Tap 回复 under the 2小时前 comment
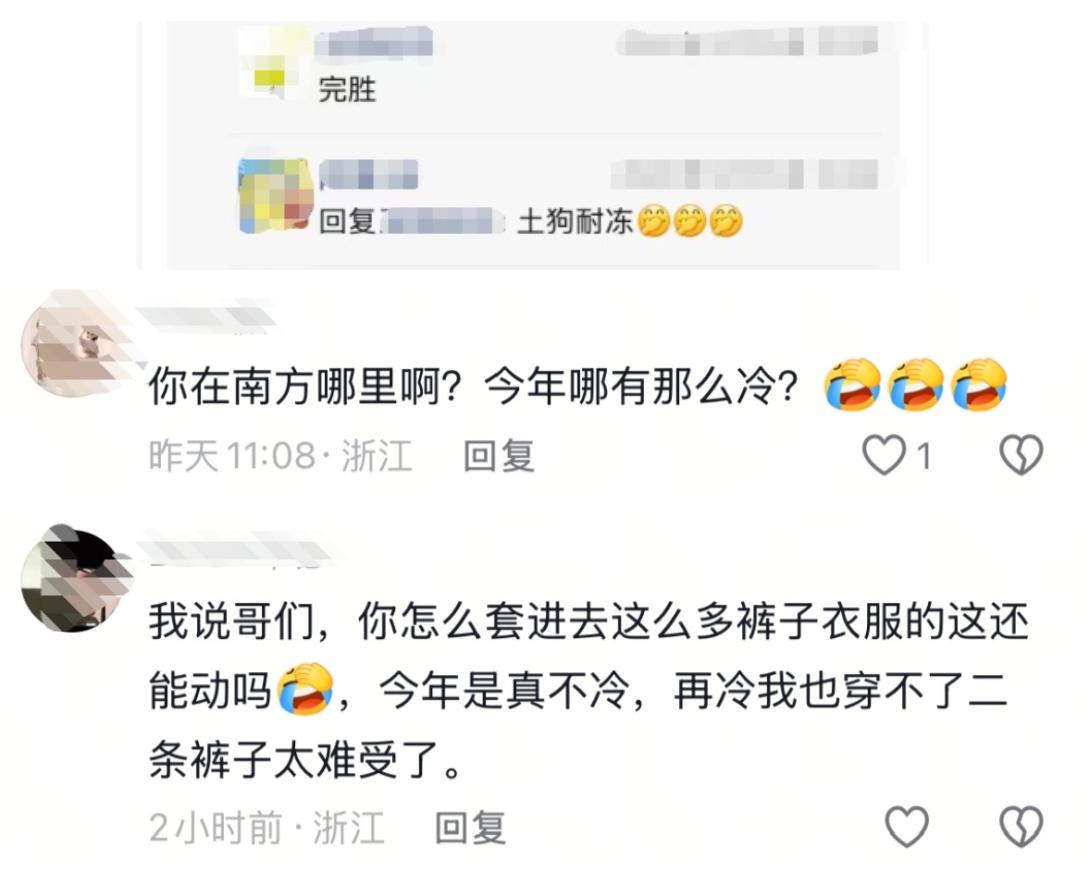Screen dimensions: 1090x882 [x=470, y=827]
